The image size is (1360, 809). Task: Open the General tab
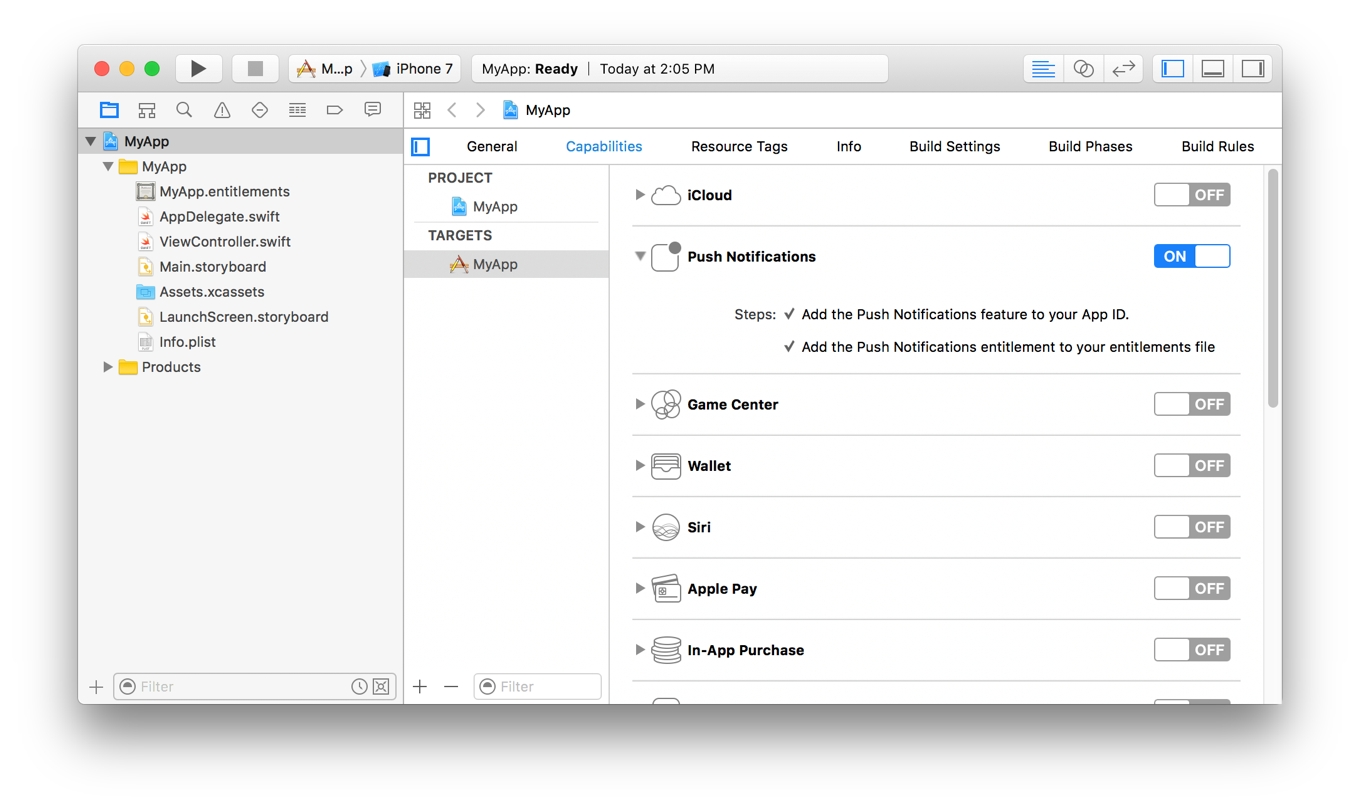point(491,147)
